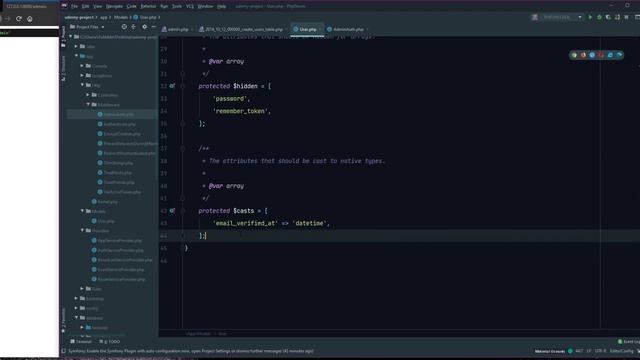This screenshot has height=360, width=640.
Task: Fold the $hidden array block at line 32
Action: pyautogui.click(x=183, y=86)
